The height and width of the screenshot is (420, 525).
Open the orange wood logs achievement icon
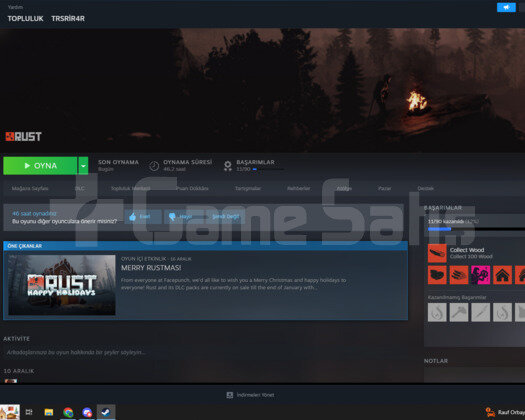(x=459, y=275)
